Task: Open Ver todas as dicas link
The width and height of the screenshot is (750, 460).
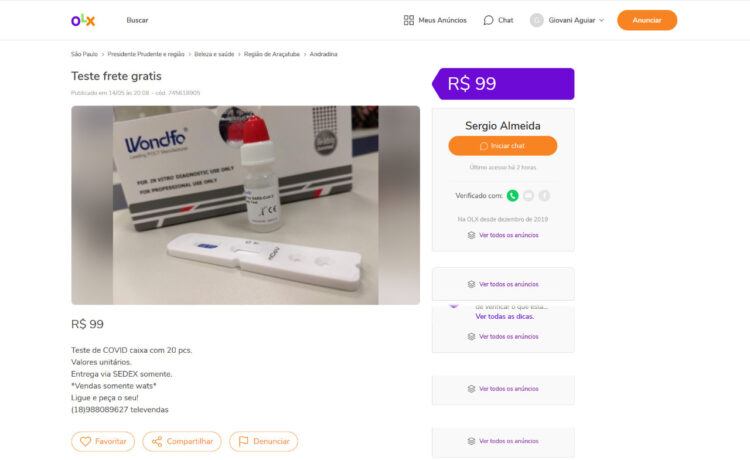Action: coord(504,316)
